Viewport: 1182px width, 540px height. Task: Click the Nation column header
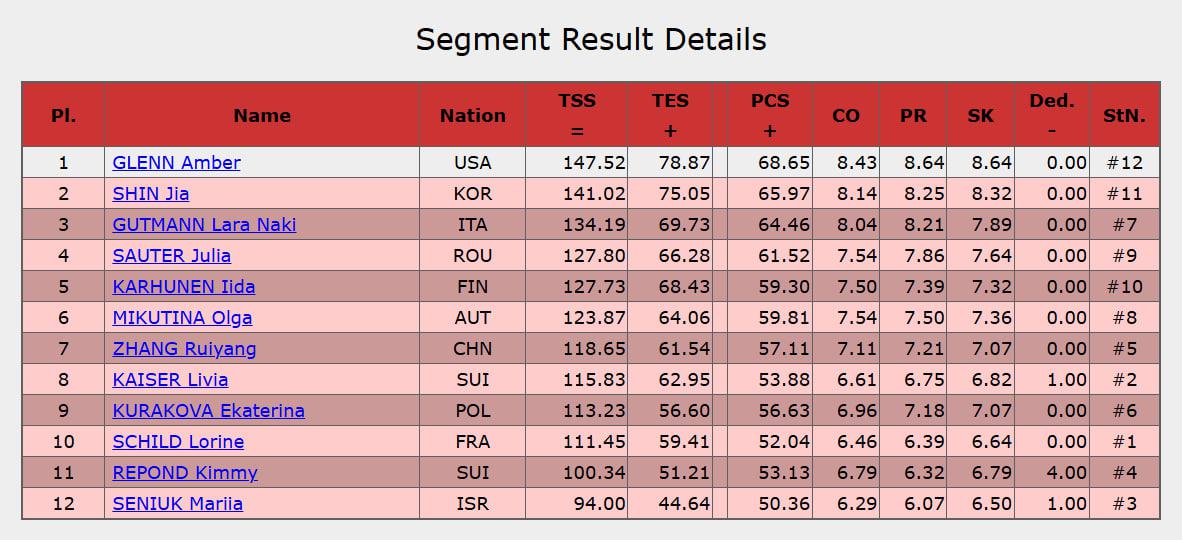click(472, 115)
